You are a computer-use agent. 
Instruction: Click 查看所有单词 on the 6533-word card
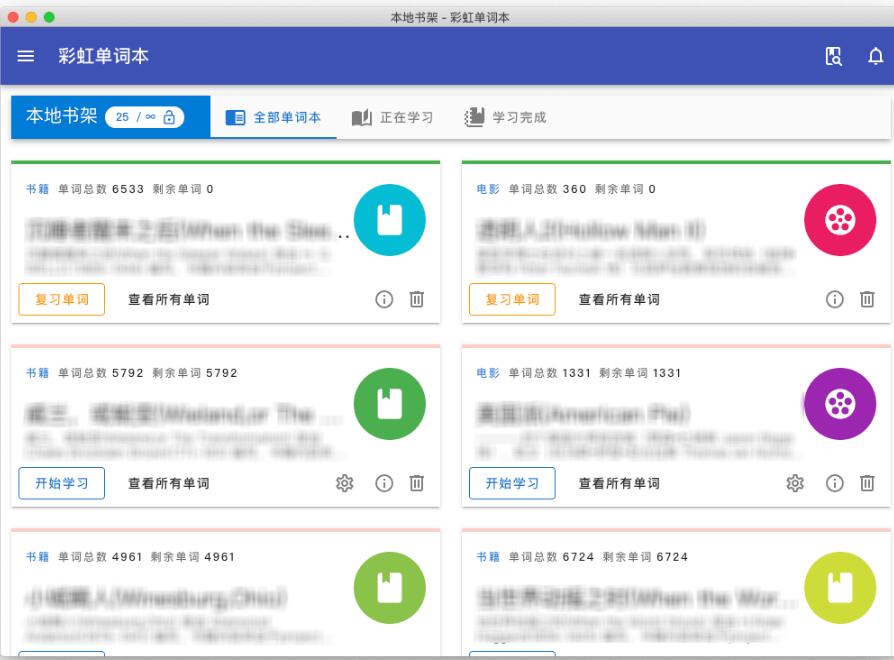coord(169,299)
